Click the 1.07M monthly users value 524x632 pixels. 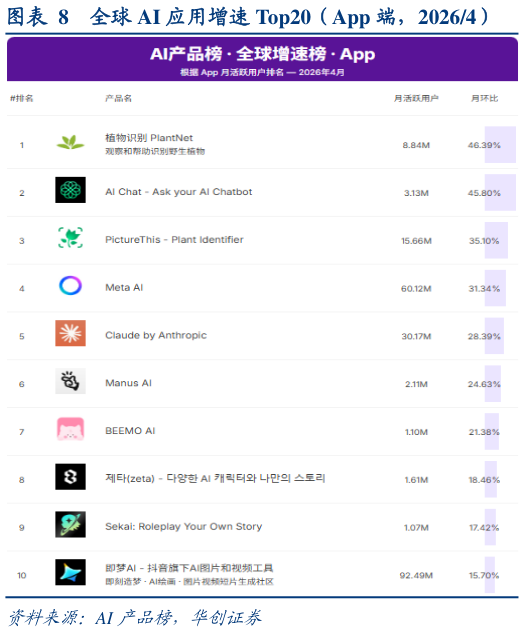[416, 528]
